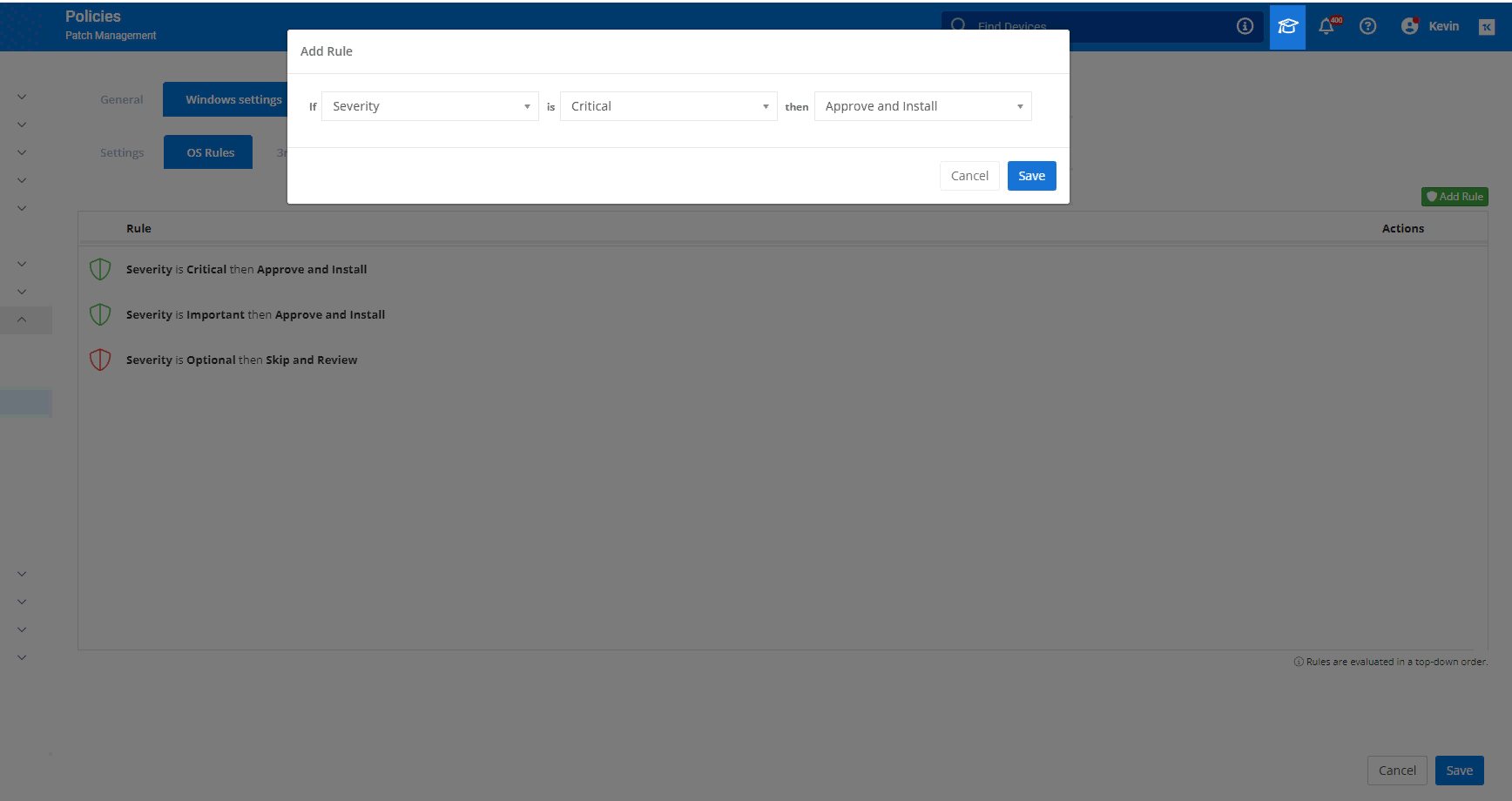Click the Actions column header
Screen dimensions: 1512x801
[1402, 228]
